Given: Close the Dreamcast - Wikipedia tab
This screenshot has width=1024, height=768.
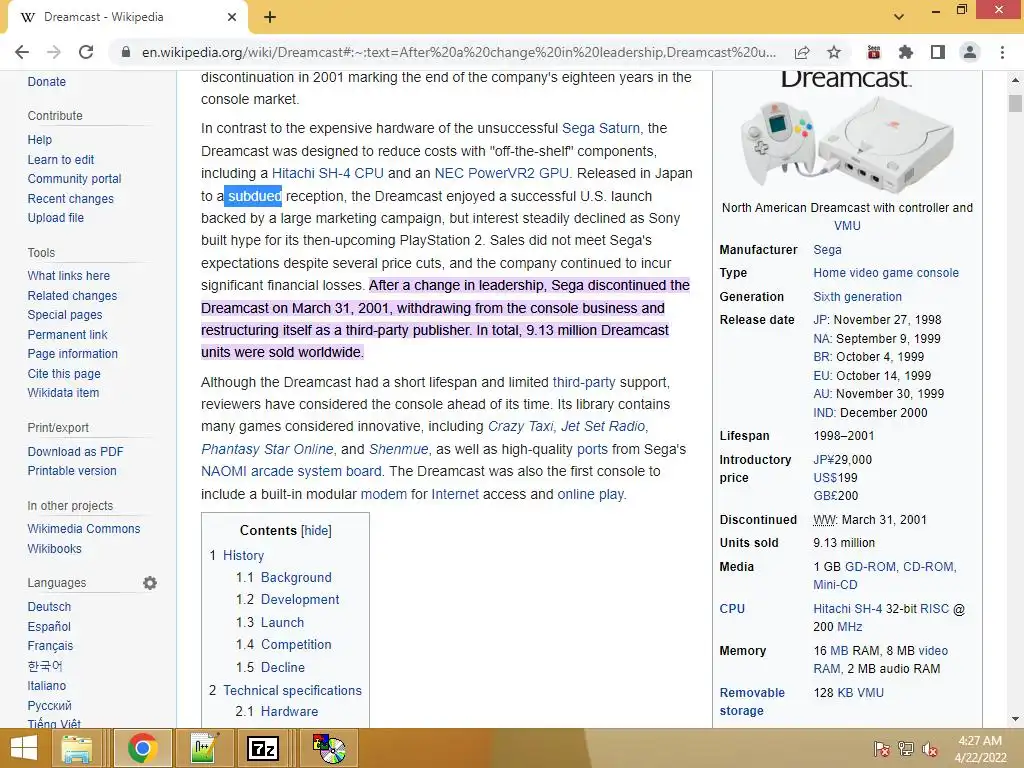Looking at the screenshot, I should coord(232,18).
